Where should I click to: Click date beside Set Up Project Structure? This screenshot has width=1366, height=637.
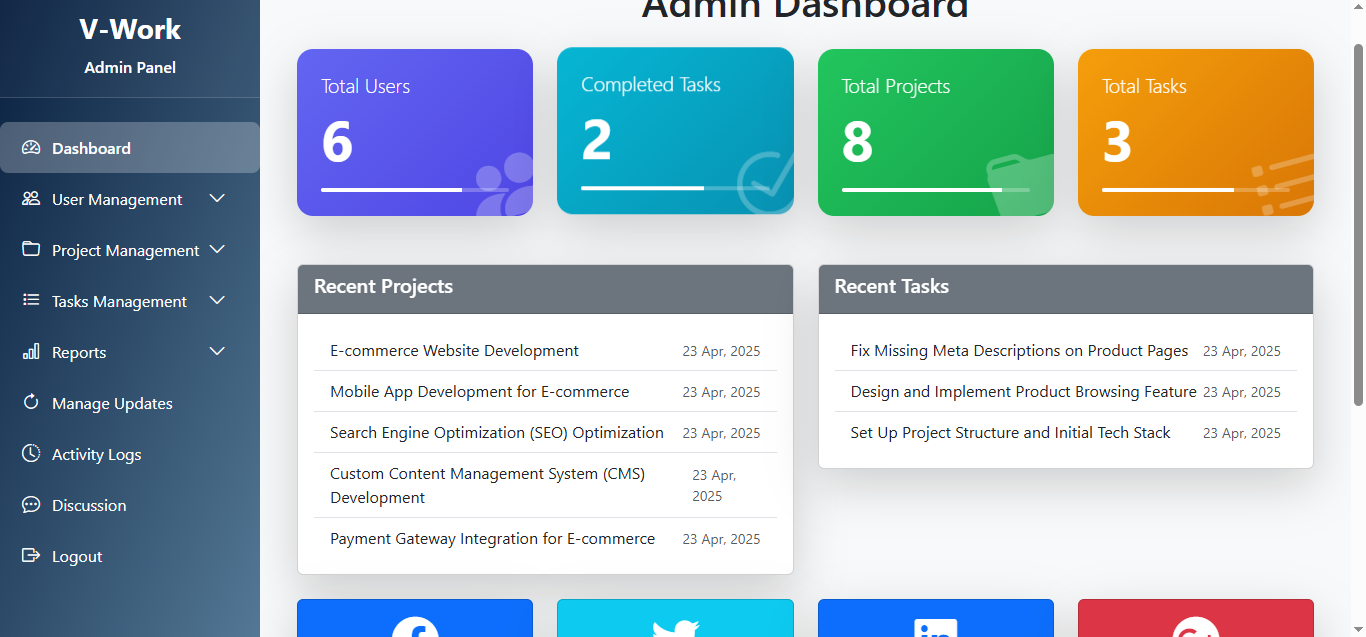[1241, 433]
